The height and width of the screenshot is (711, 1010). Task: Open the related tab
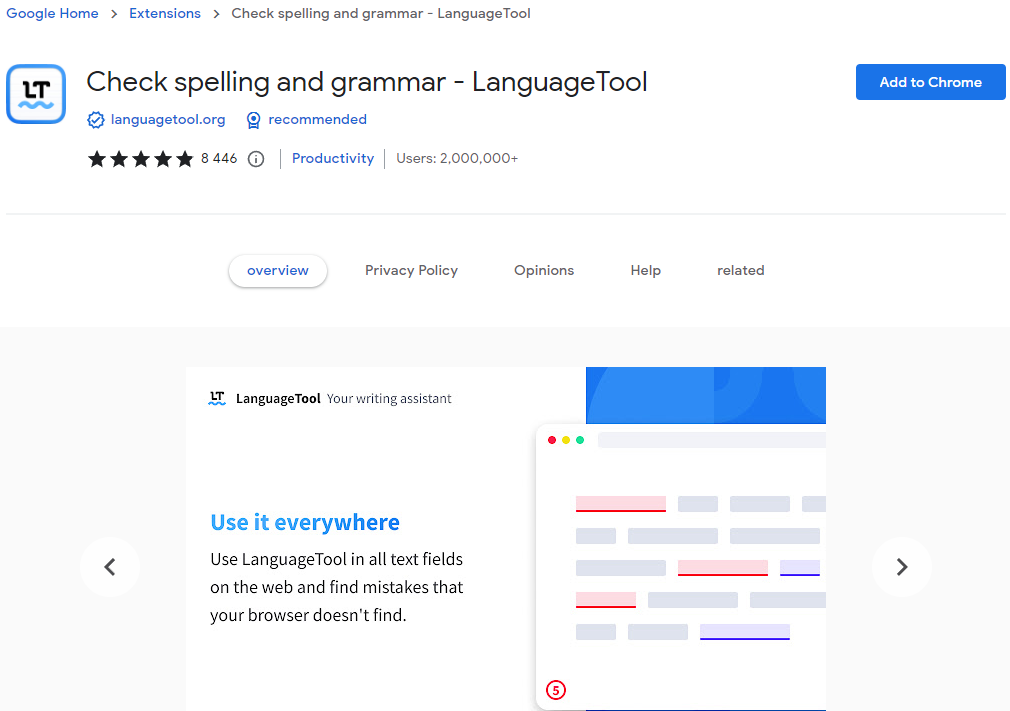click(741, 270)
